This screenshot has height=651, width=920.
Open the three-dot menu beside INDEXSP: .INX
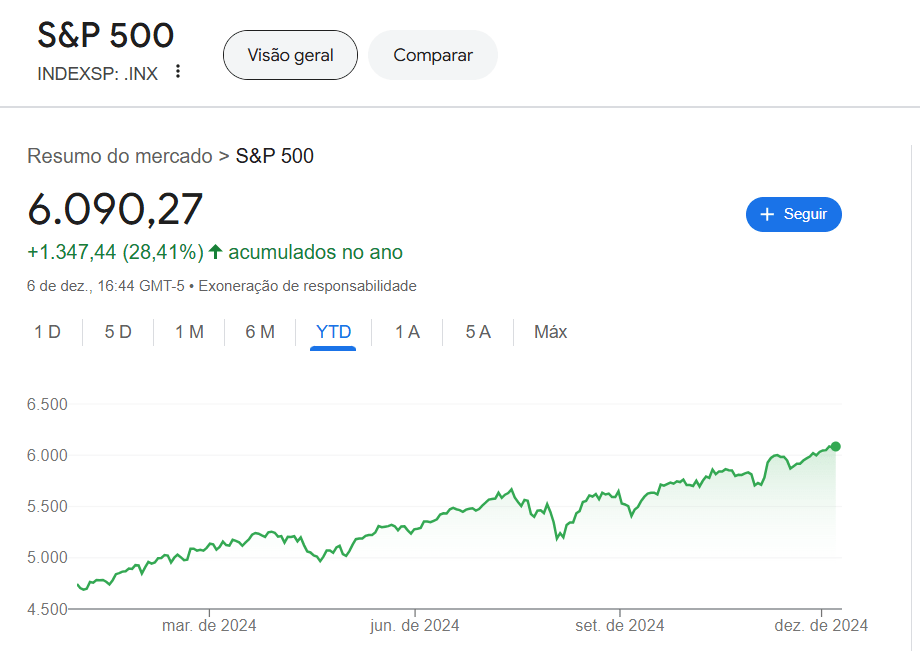click(x=178, y=71)
